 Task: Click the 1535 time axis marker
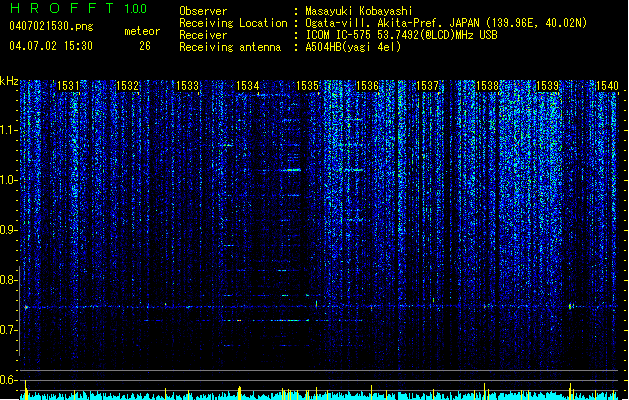[x=307, y=86]
